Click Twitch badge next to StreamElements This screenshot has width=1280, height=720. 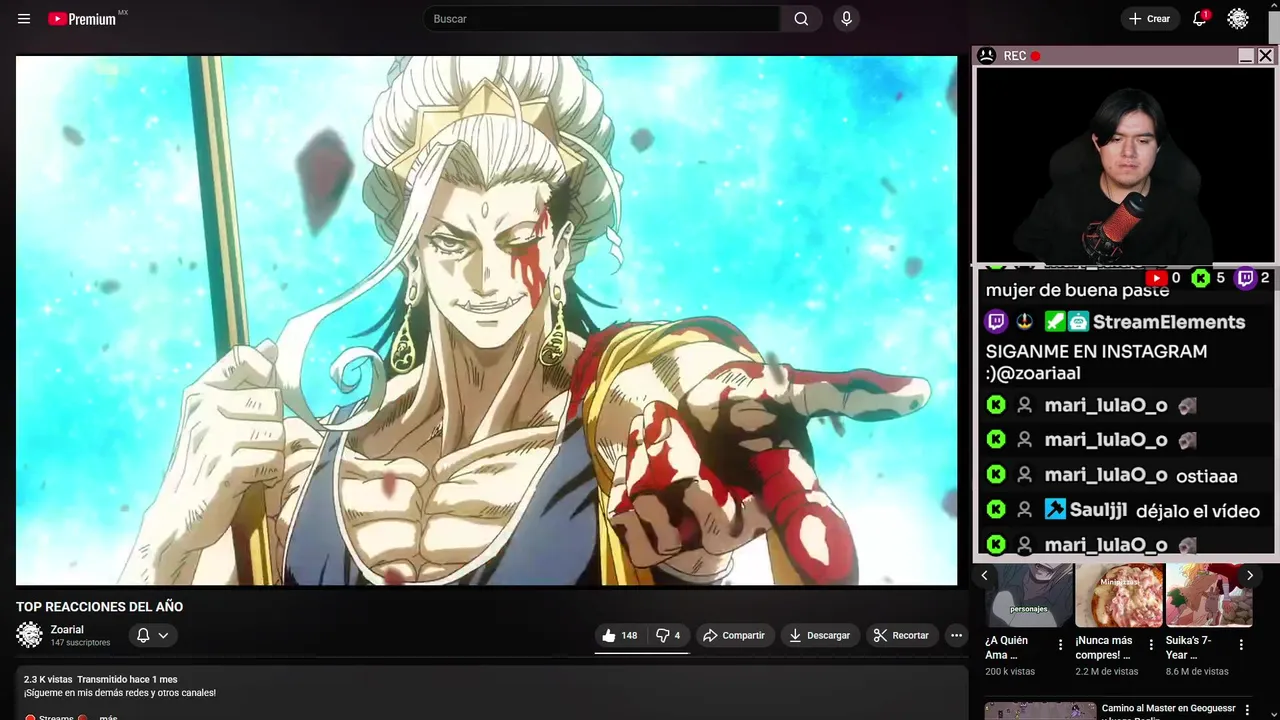click(996, 322)
